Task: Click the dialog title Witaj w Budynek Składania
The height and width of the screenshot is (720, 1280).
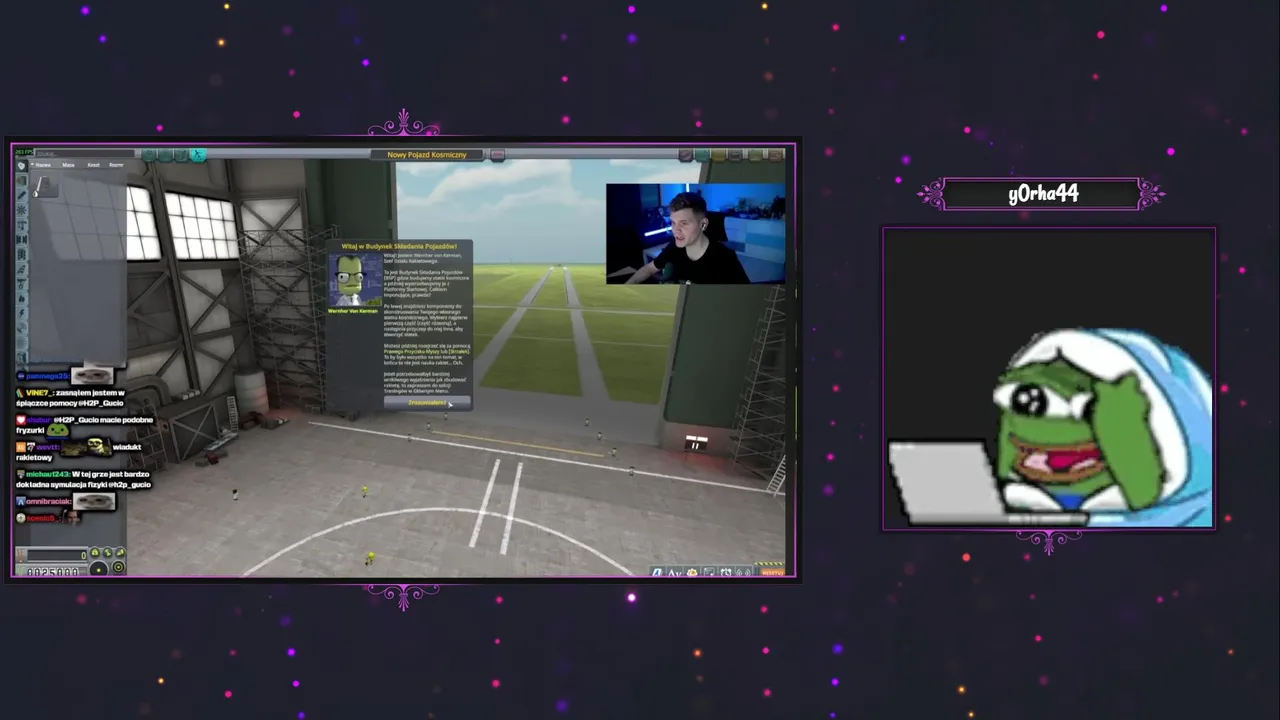Action: 399,246
